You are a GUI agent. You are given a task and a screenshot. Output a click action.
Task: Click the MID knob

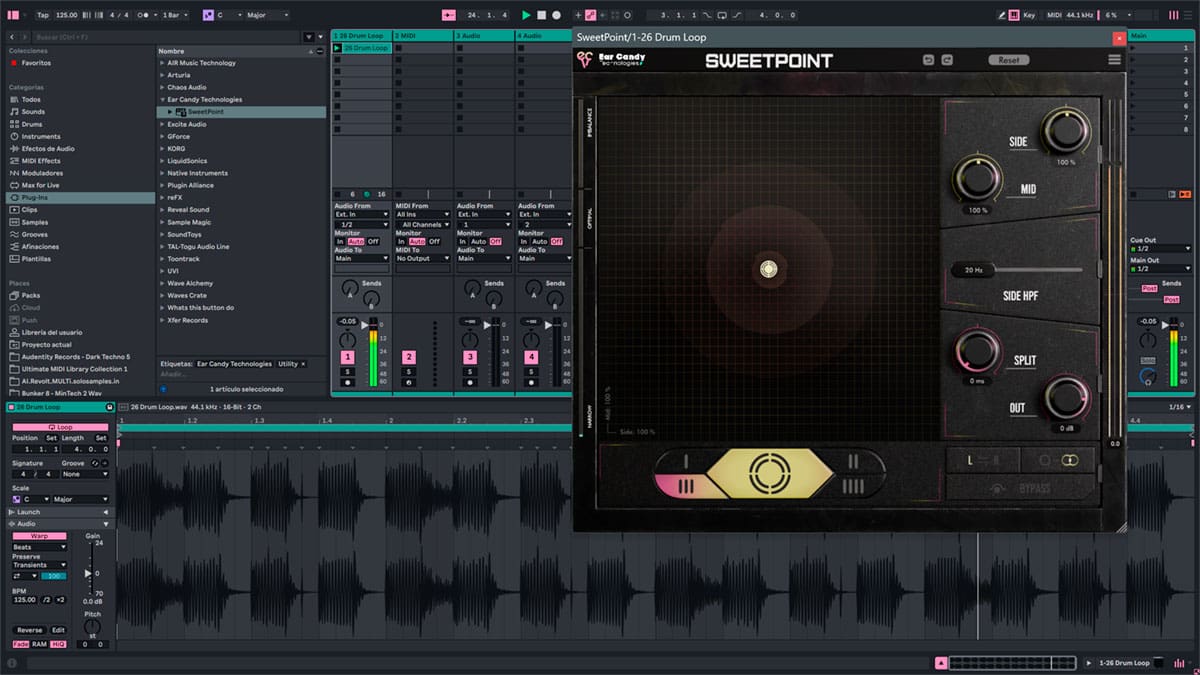[976, 180]
